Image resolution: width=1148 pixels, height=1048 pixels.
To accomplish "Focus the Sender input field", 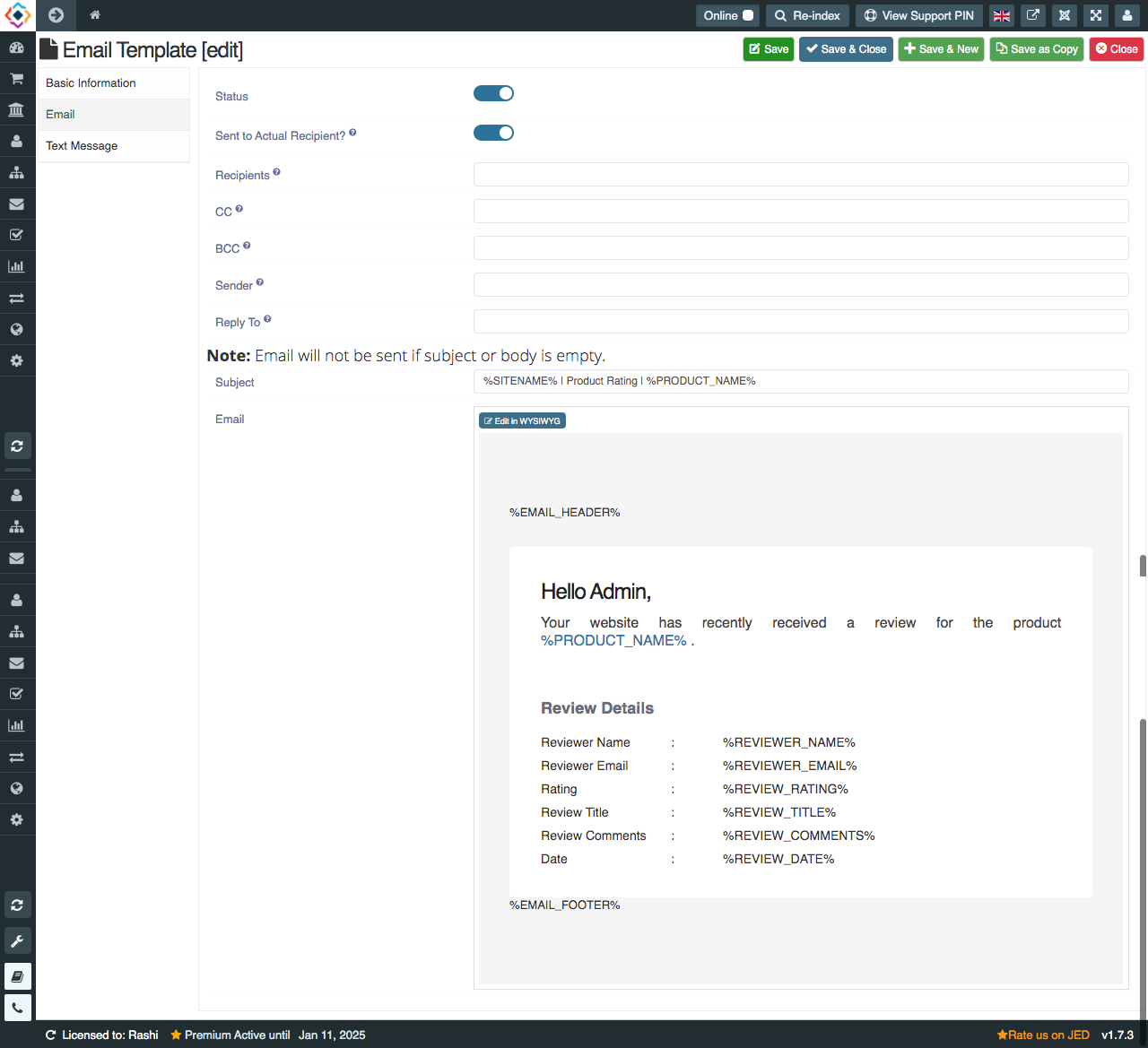I will click(801, 284).
